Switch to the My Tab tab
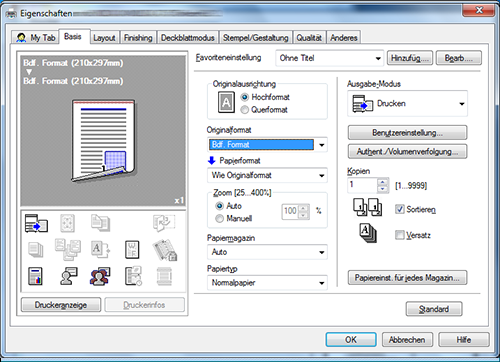The width and height of the screenshot is (500, 362). pyautogui.click(x=35, y=38)
